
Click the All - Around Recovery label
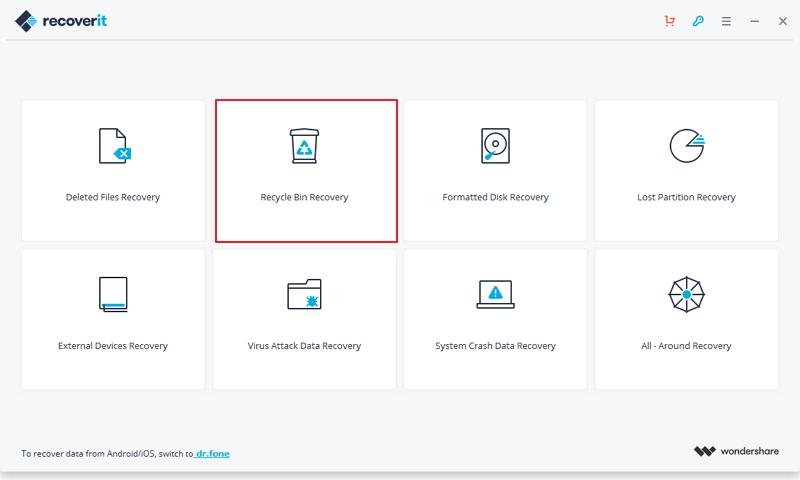click(686, 346)
